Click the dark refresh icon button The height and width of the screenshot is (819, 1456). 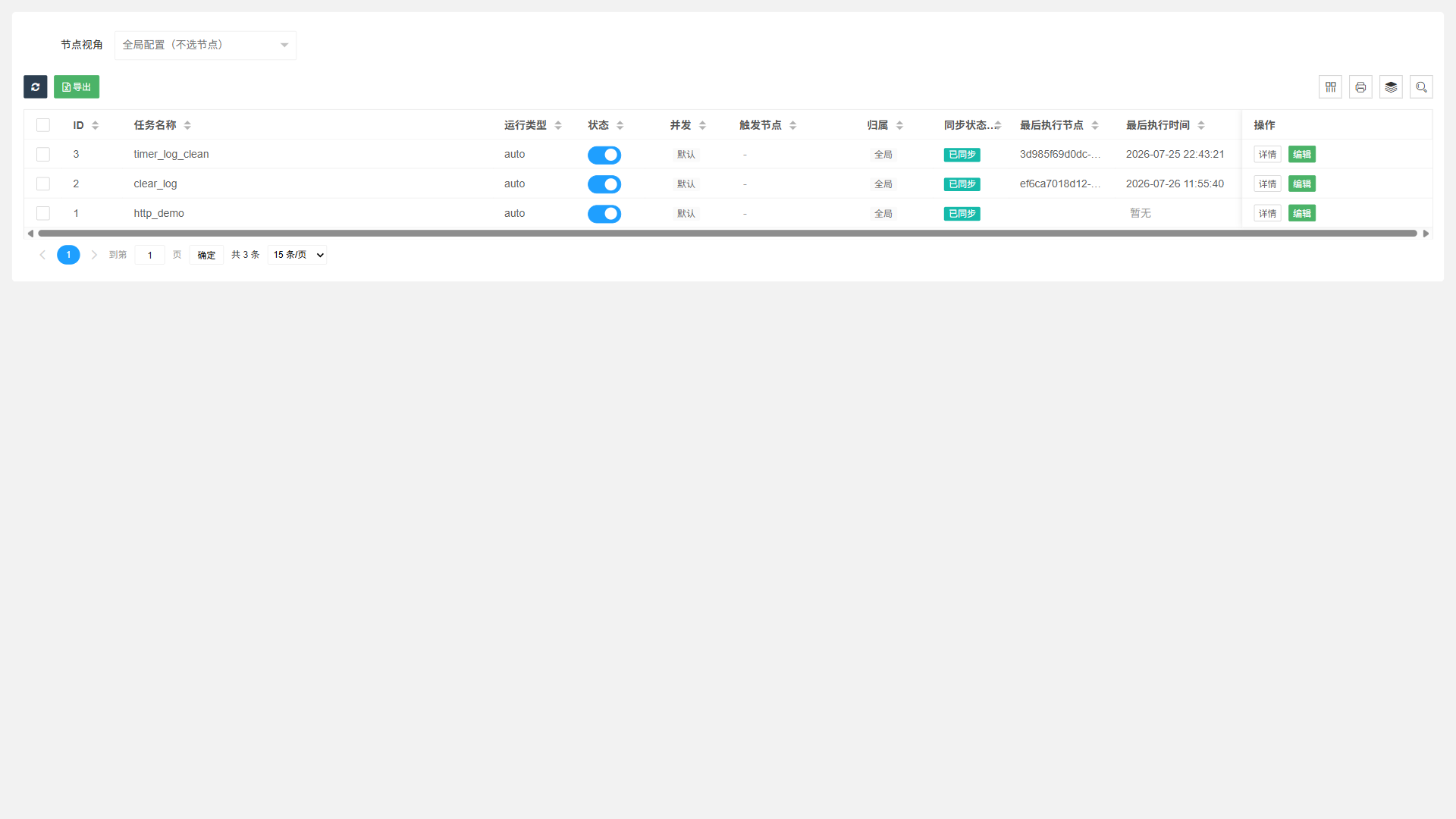[x=36, y=87]
